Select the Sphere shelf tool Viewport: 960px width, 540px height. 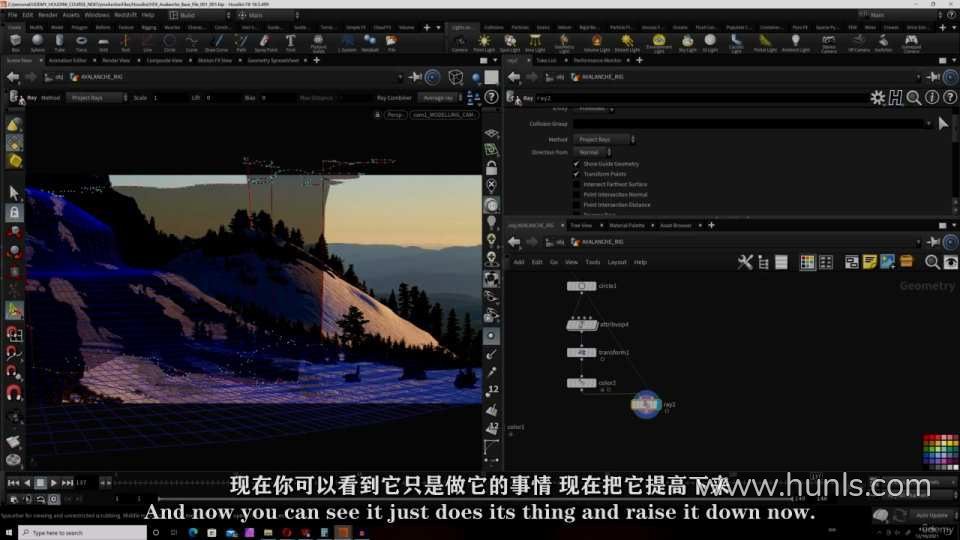[x=37, y=42]
